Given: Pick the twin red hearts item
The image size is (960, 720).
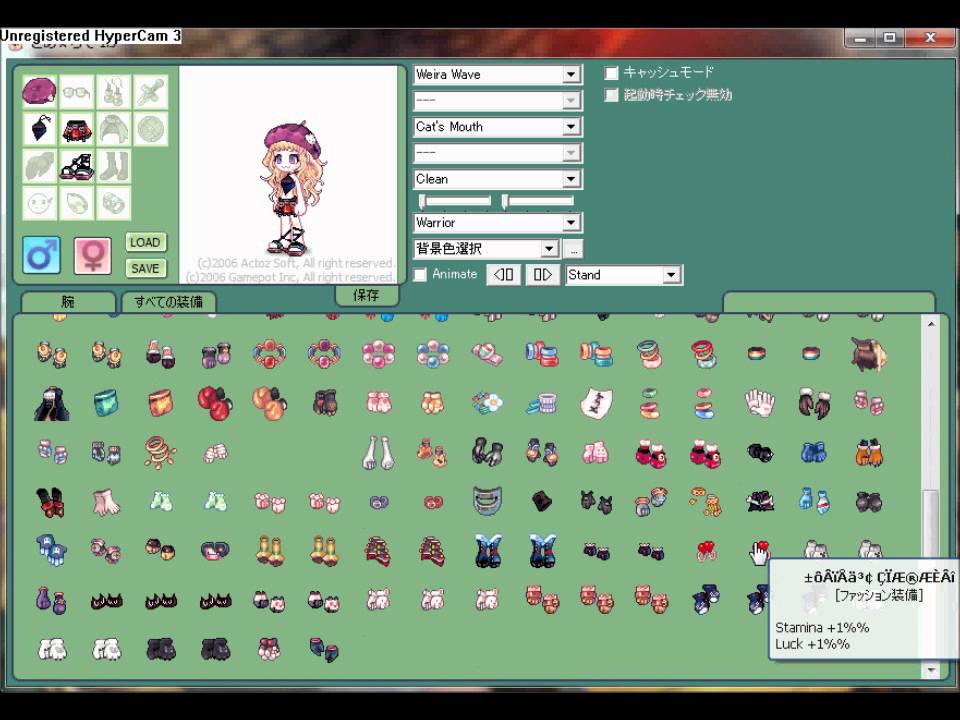Looking at the screenshot, I should 705,551.
